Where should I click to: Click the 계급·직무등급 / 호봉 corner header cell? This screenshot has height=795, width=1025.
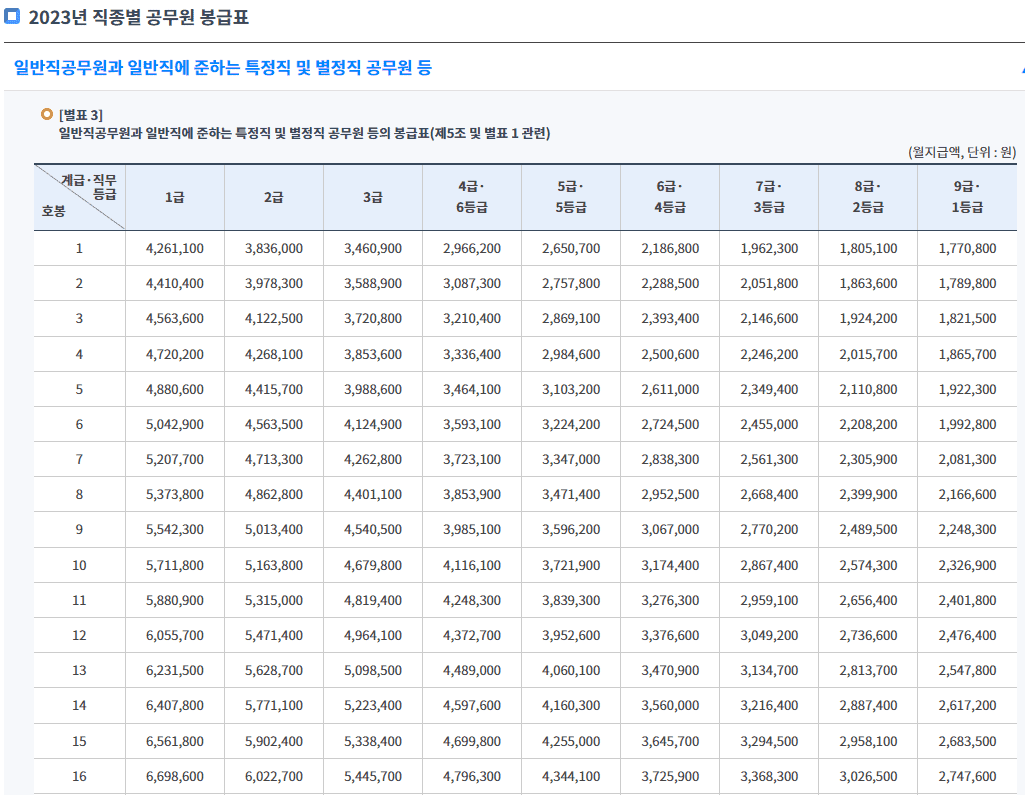(79, 197)
